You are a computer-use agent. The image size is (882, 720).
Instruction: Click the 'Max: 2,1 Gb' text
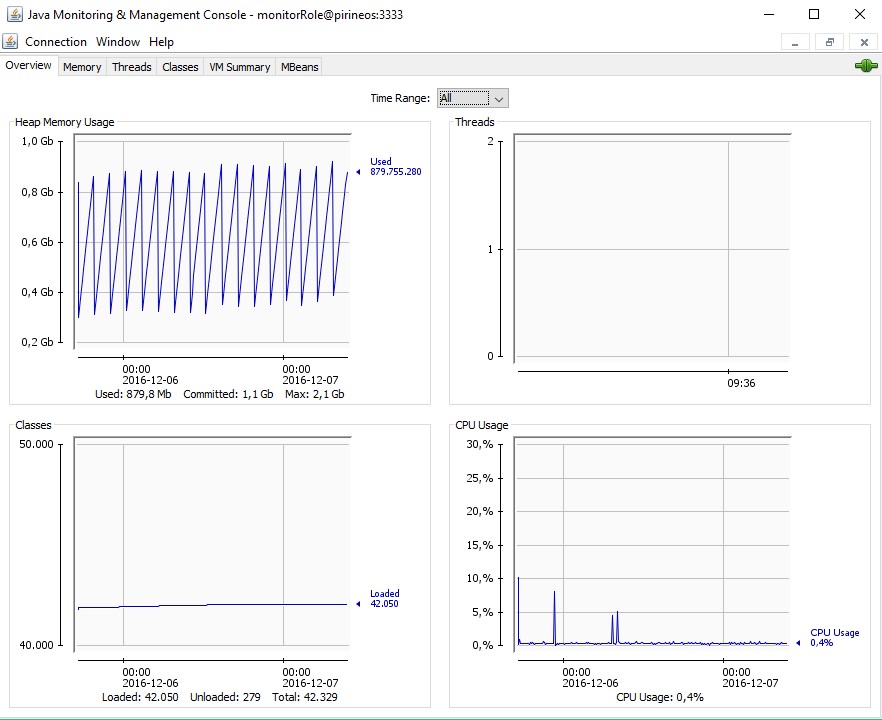pos(314,394)
